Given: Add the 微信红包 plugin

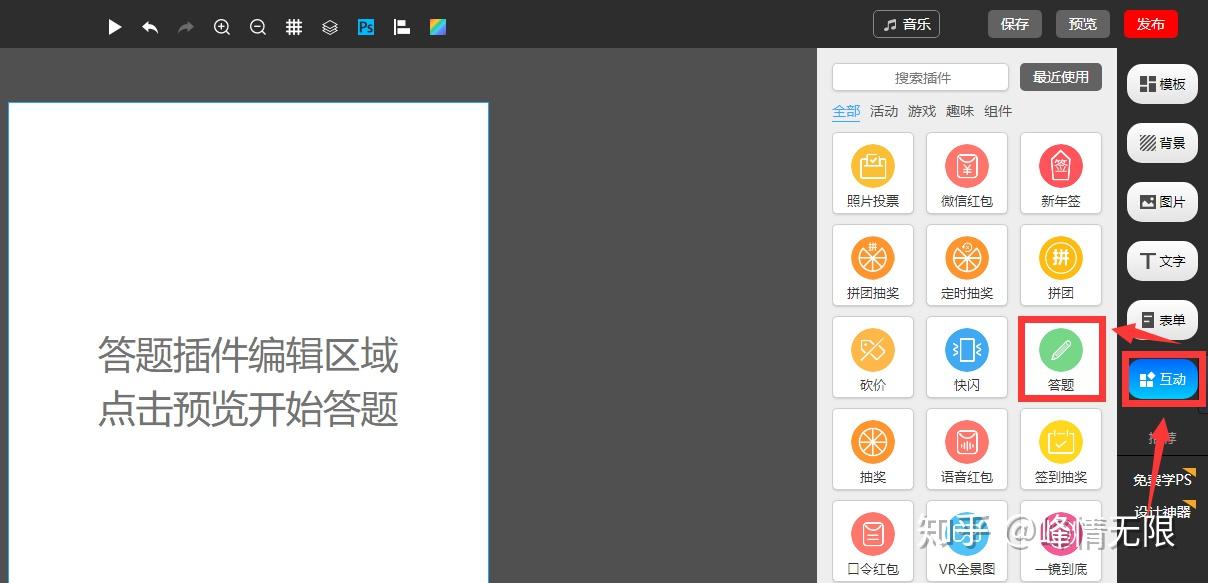Looking at the screenshot, I should pos(967,173).
